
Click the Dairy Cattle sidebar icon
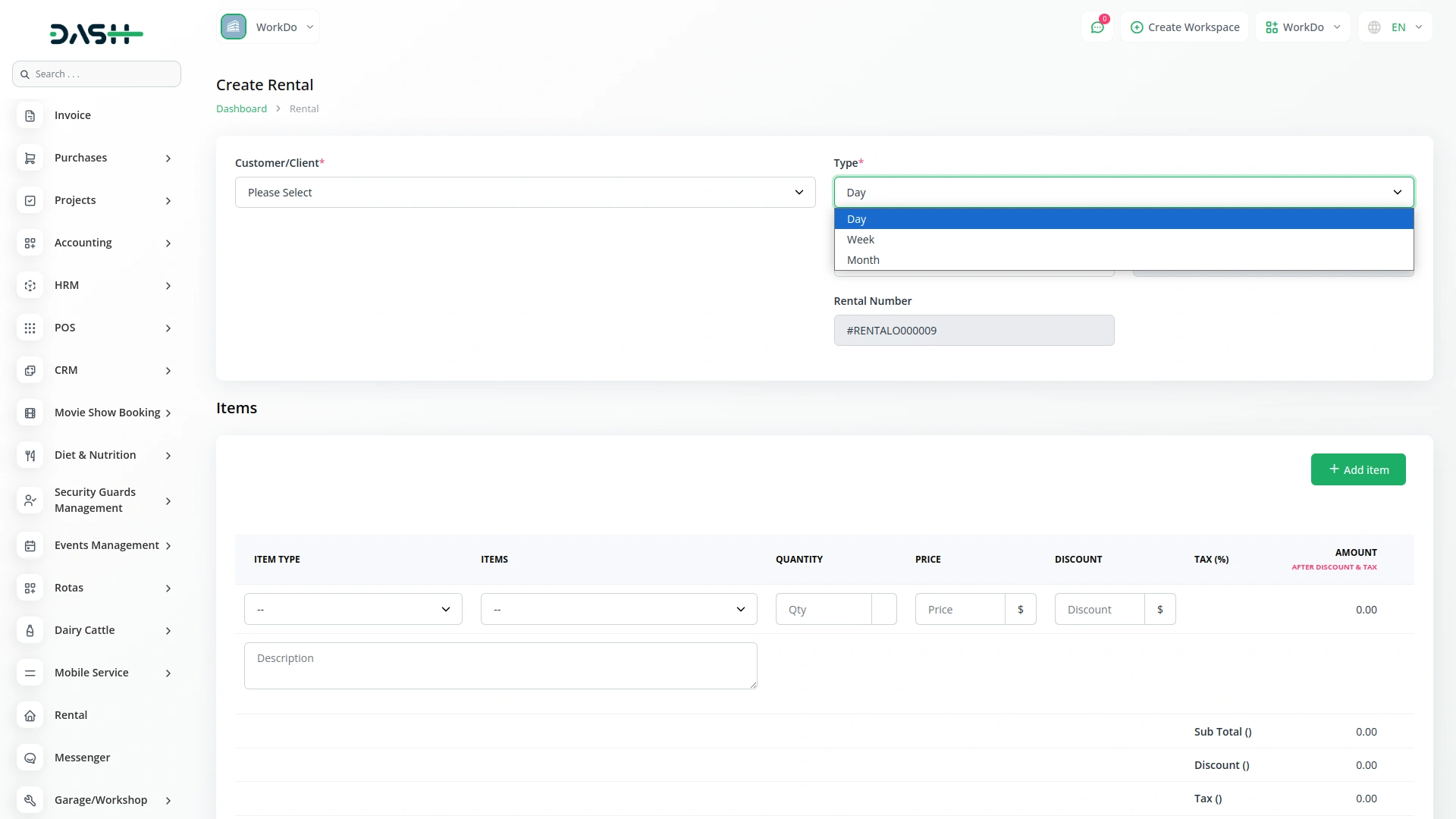[x=30, y=631]
